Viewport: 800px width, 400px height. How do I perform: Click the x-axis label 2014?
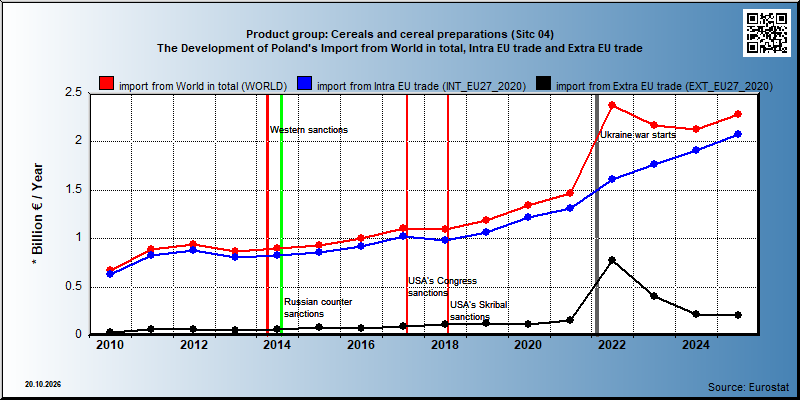click(278, 345)
